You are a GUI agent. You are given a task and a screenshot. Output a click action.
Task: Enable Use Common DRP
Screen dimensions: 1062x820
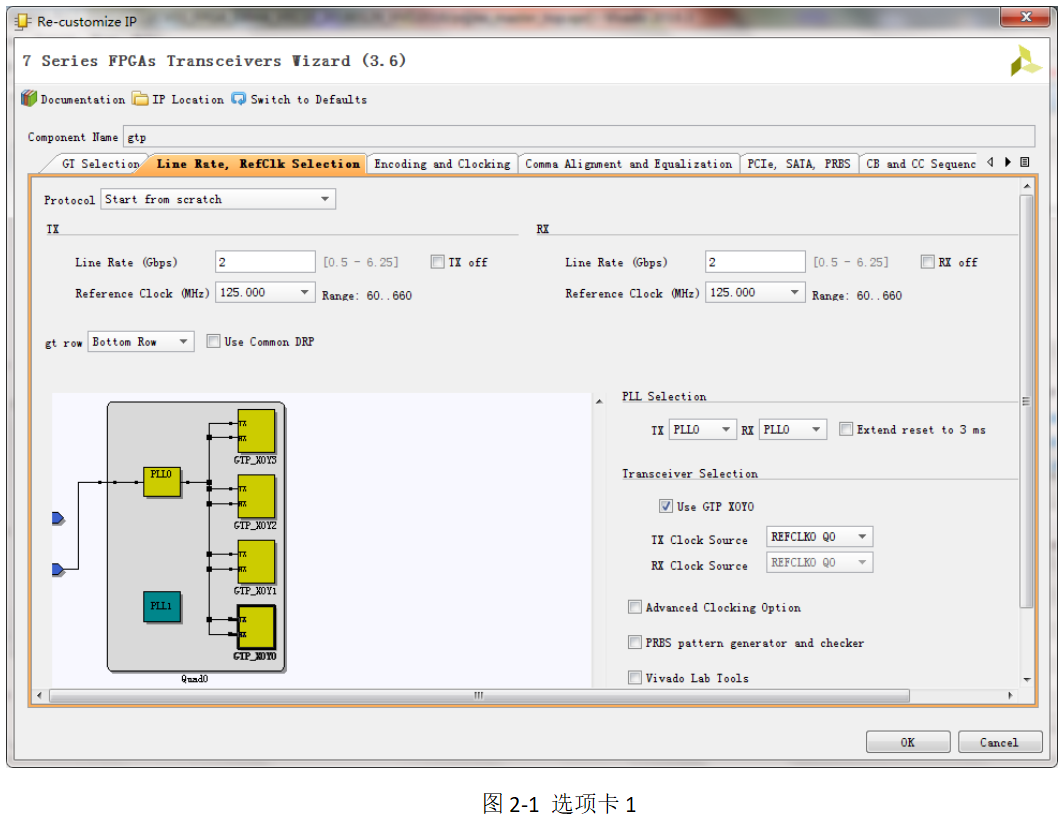(213, 341)
